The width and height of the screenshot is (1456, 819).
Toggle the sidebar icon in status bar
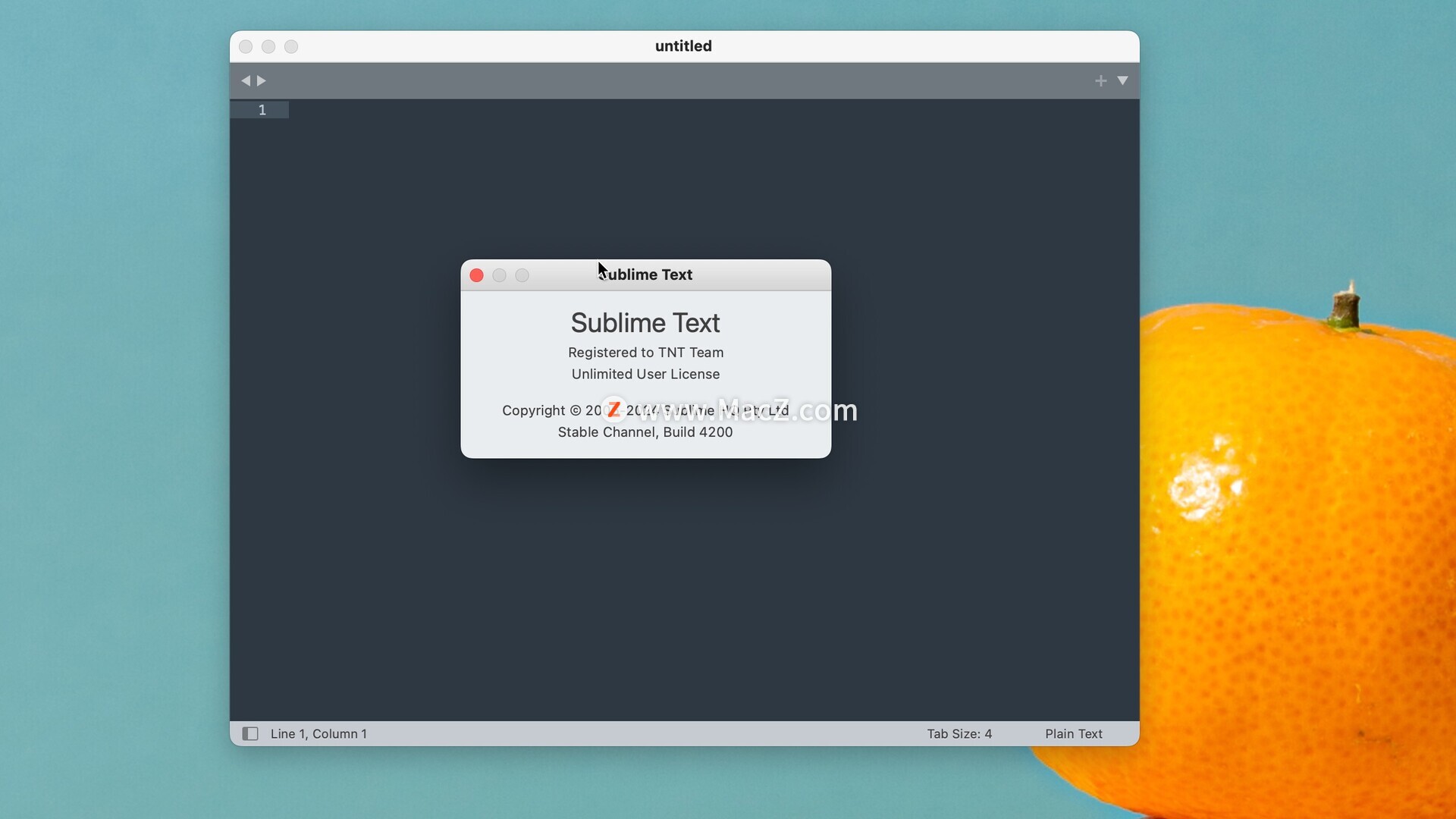pyautogui.click(x=250, y=733)
